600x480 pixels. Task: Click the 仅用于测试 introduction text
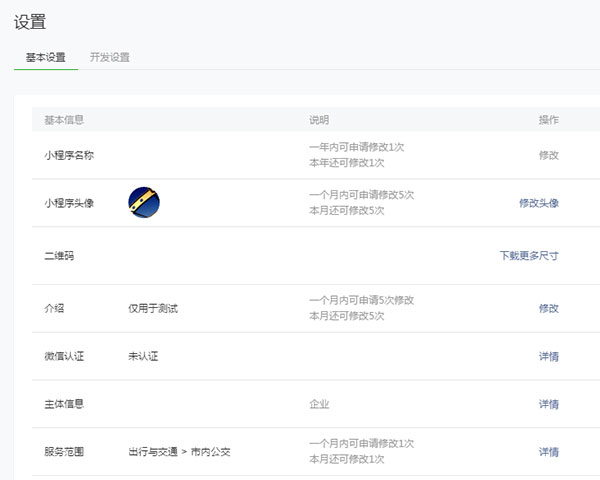pos(153,308)
